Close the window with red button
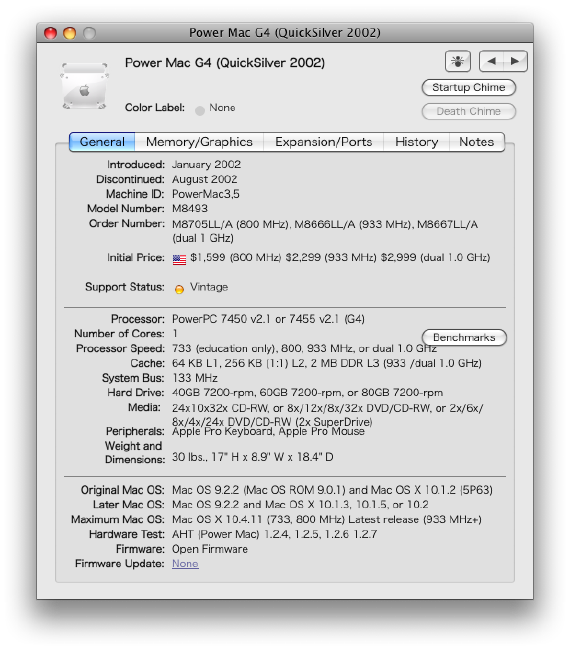This screenshot has width=570, height=650. pyautogui.click(x=51, y=33)
